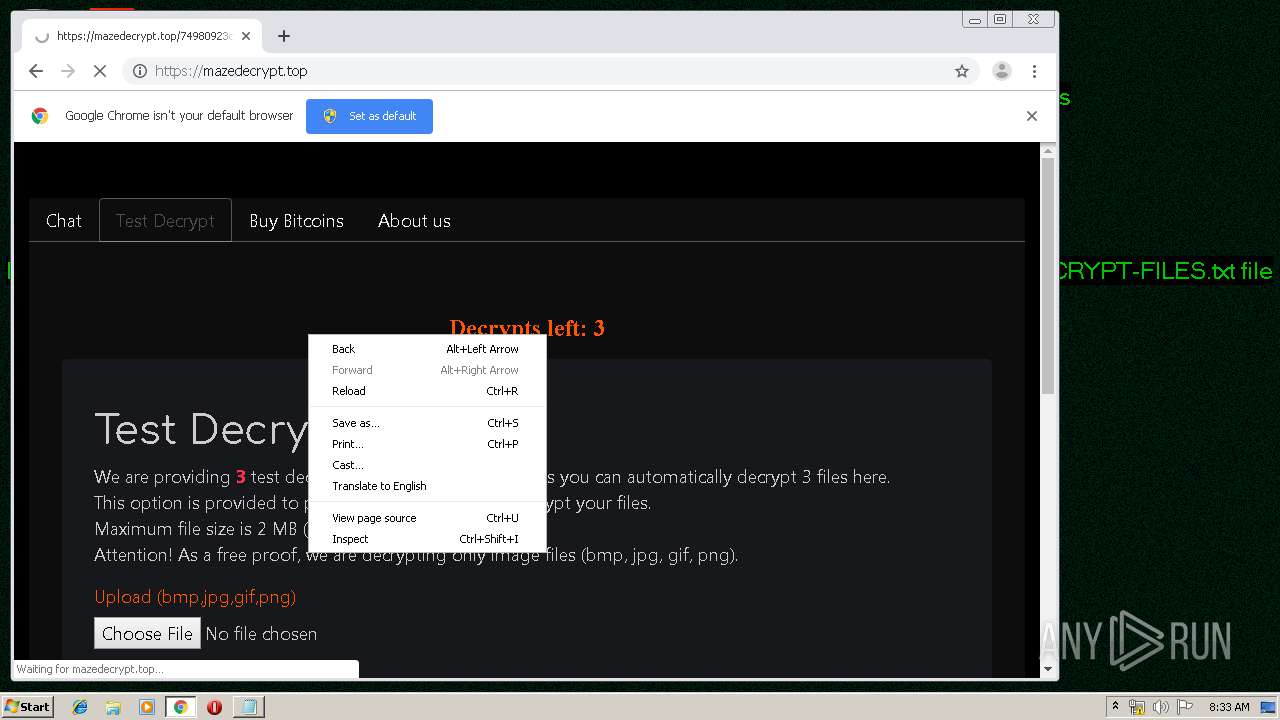Choose Back in the context menu
Screen dimensions: 1280x720
pos(427,349)
